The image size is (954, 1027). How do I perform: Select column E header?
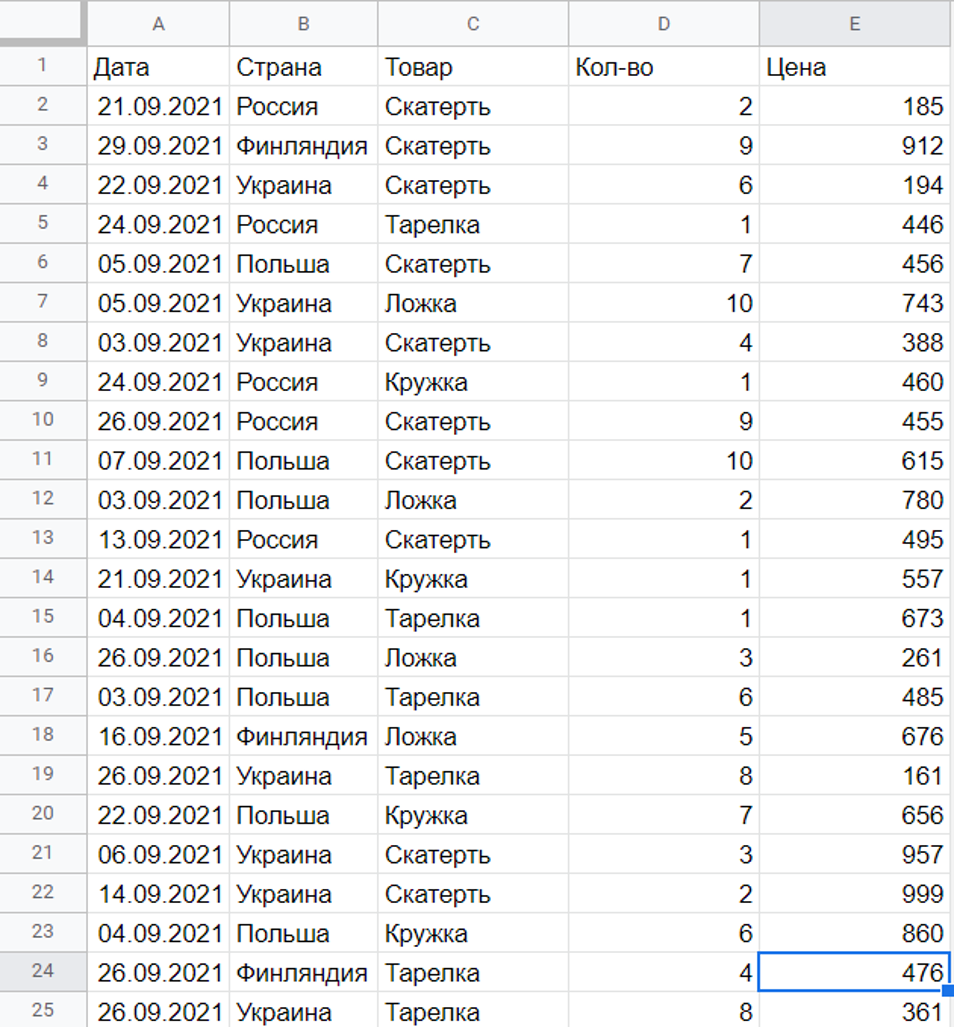pyautogui.click(x=854, y=24)
